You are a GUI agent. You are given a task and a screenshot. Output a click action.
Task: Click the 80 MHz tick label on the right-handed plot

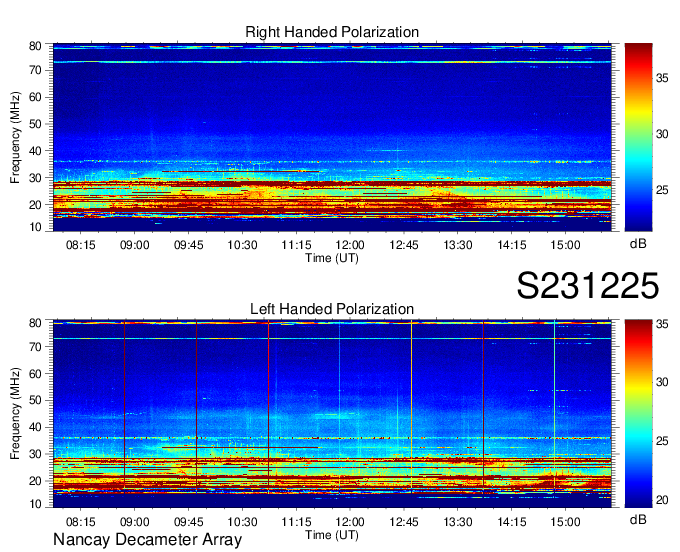pyautogui.click(x=35, y=46)
